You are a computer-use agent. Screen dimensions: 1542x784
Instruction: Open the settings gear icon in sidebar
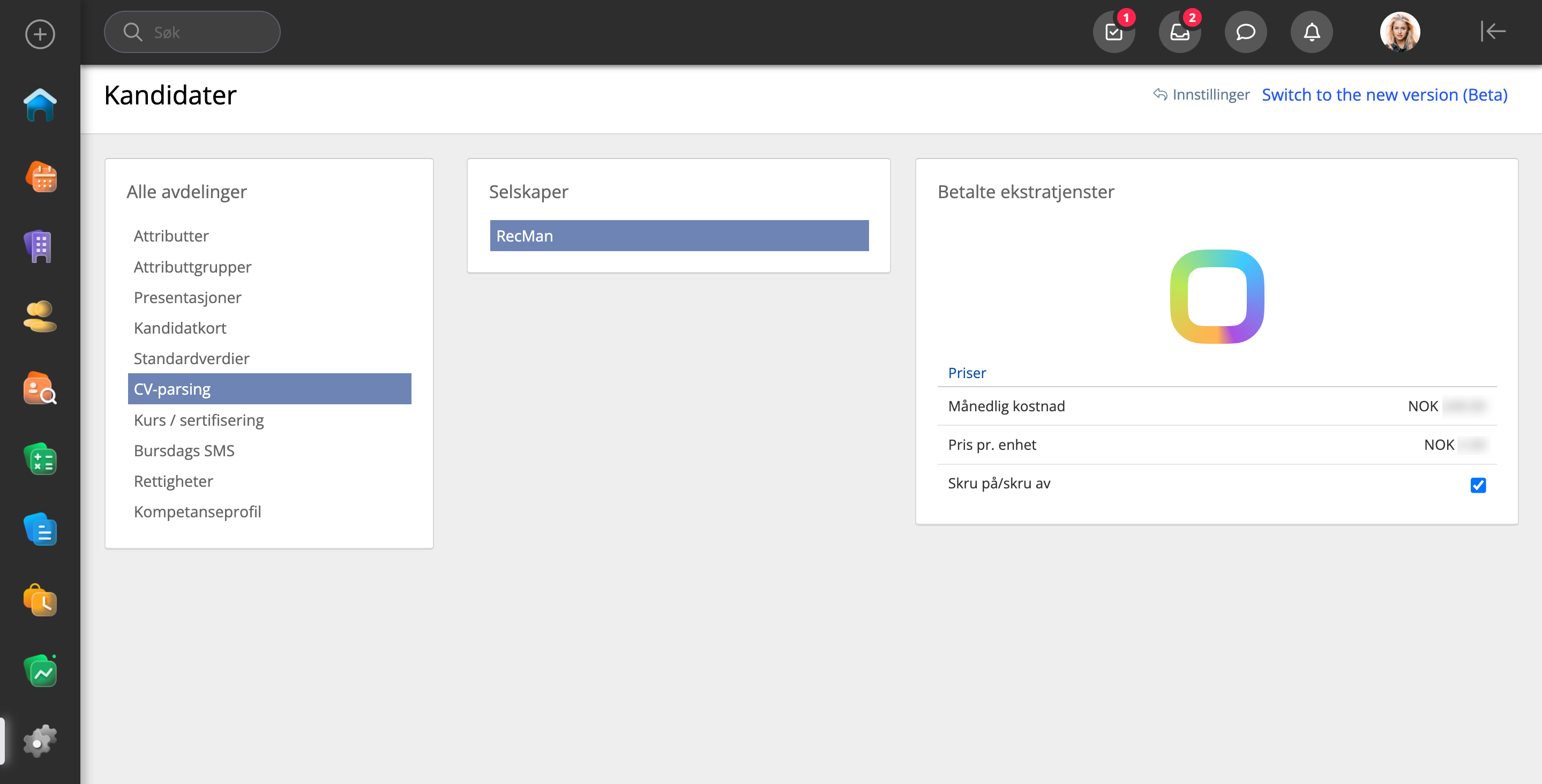tap(40, 742)
